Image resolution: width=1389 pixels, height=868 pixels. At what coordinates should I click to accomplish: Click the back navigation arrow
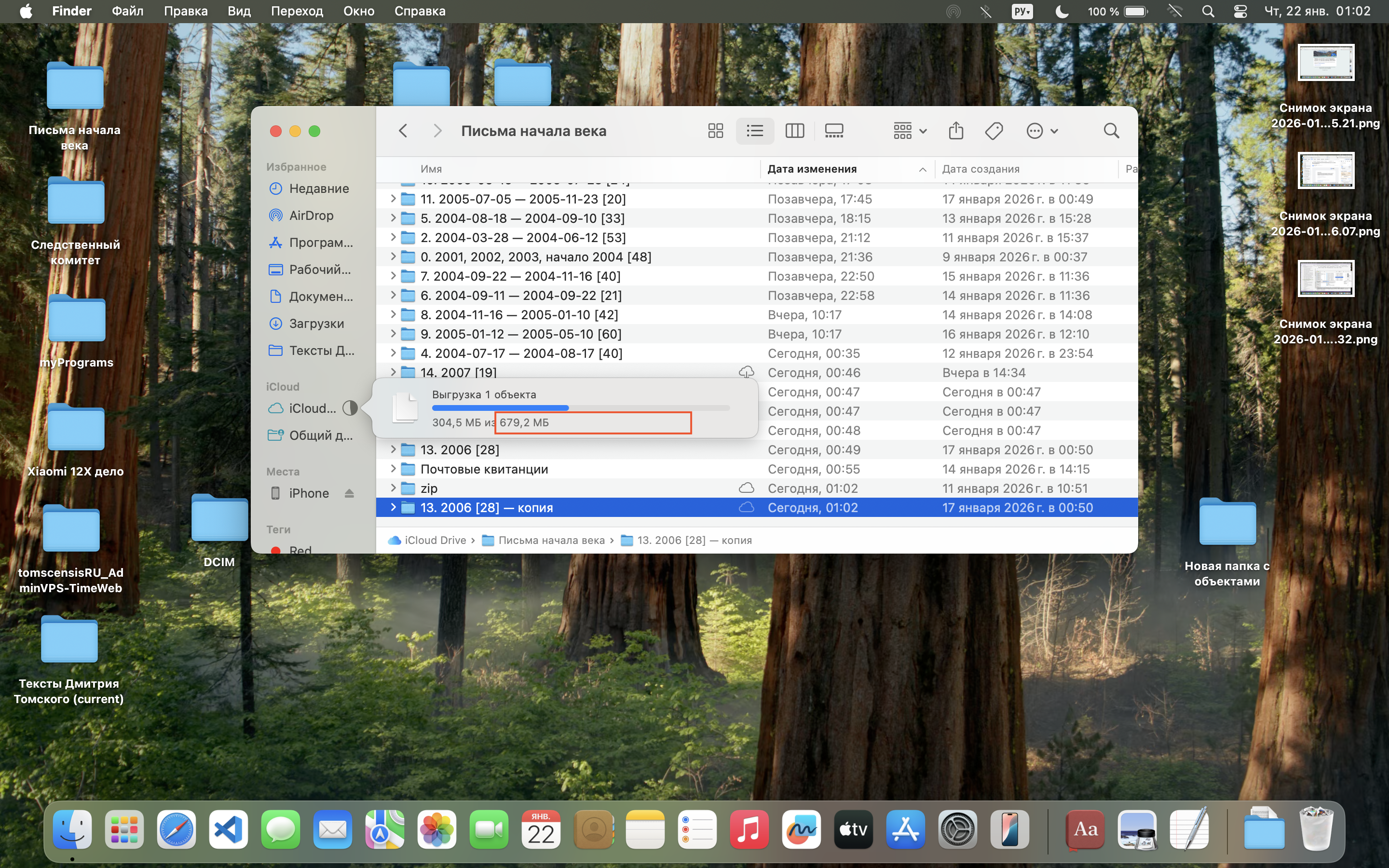point(403,131)
